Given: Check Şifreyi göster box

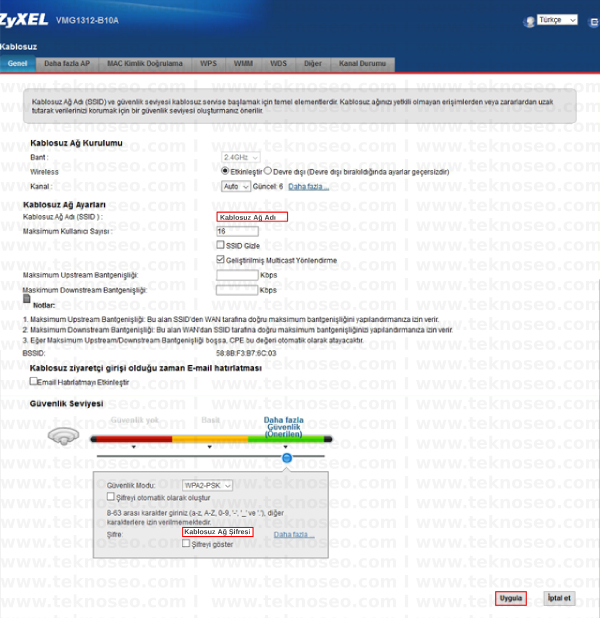Looking at the screenshot, I should point(186,544).
